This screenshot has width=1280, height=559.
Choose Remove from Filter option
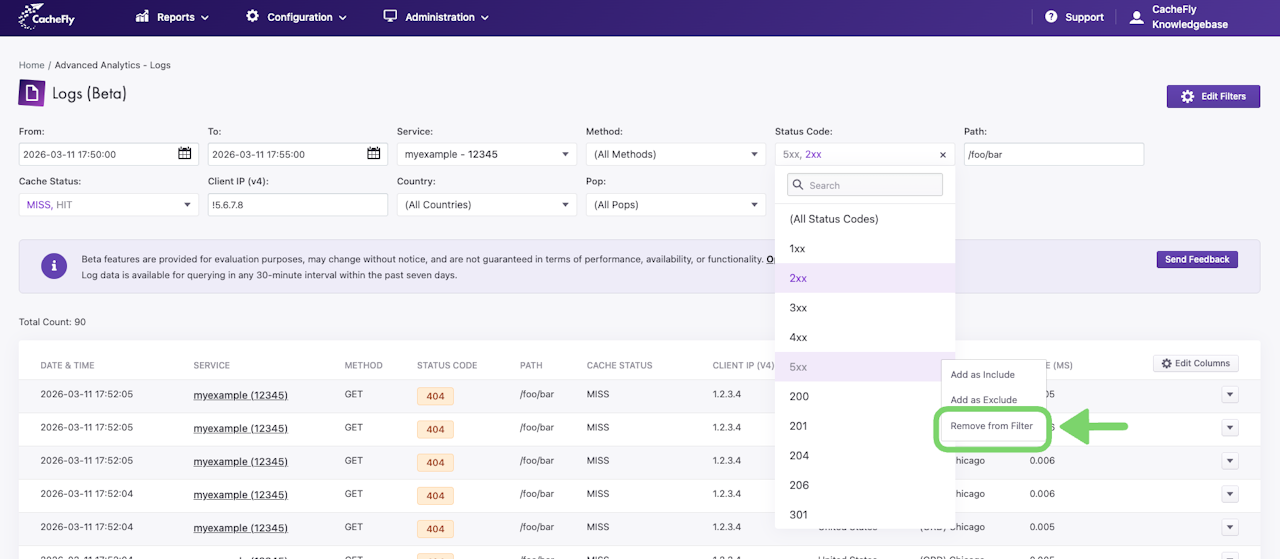coord(991,426)
